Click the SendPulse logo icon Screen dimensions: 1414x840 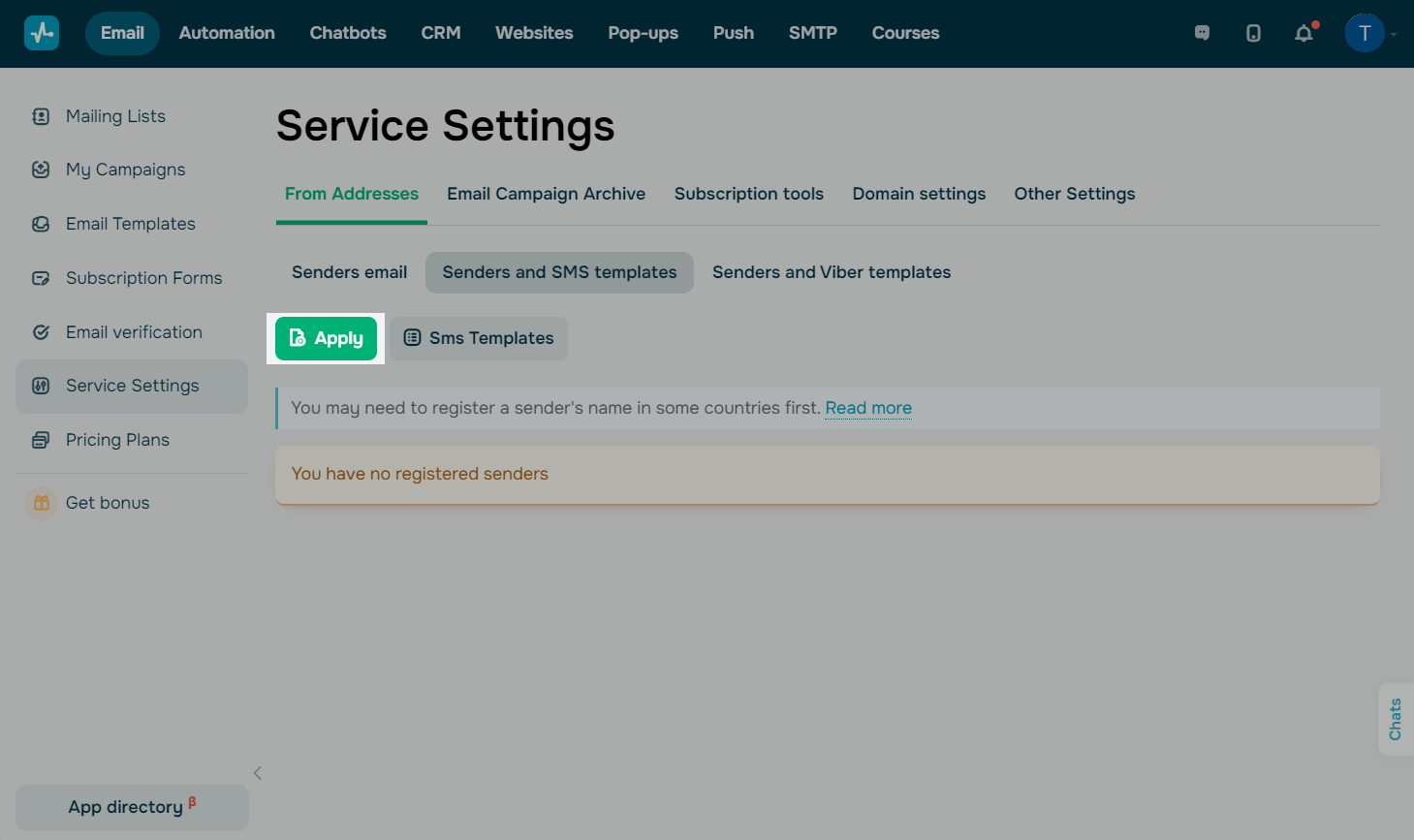pyautogui.click(x=42, y=33)
